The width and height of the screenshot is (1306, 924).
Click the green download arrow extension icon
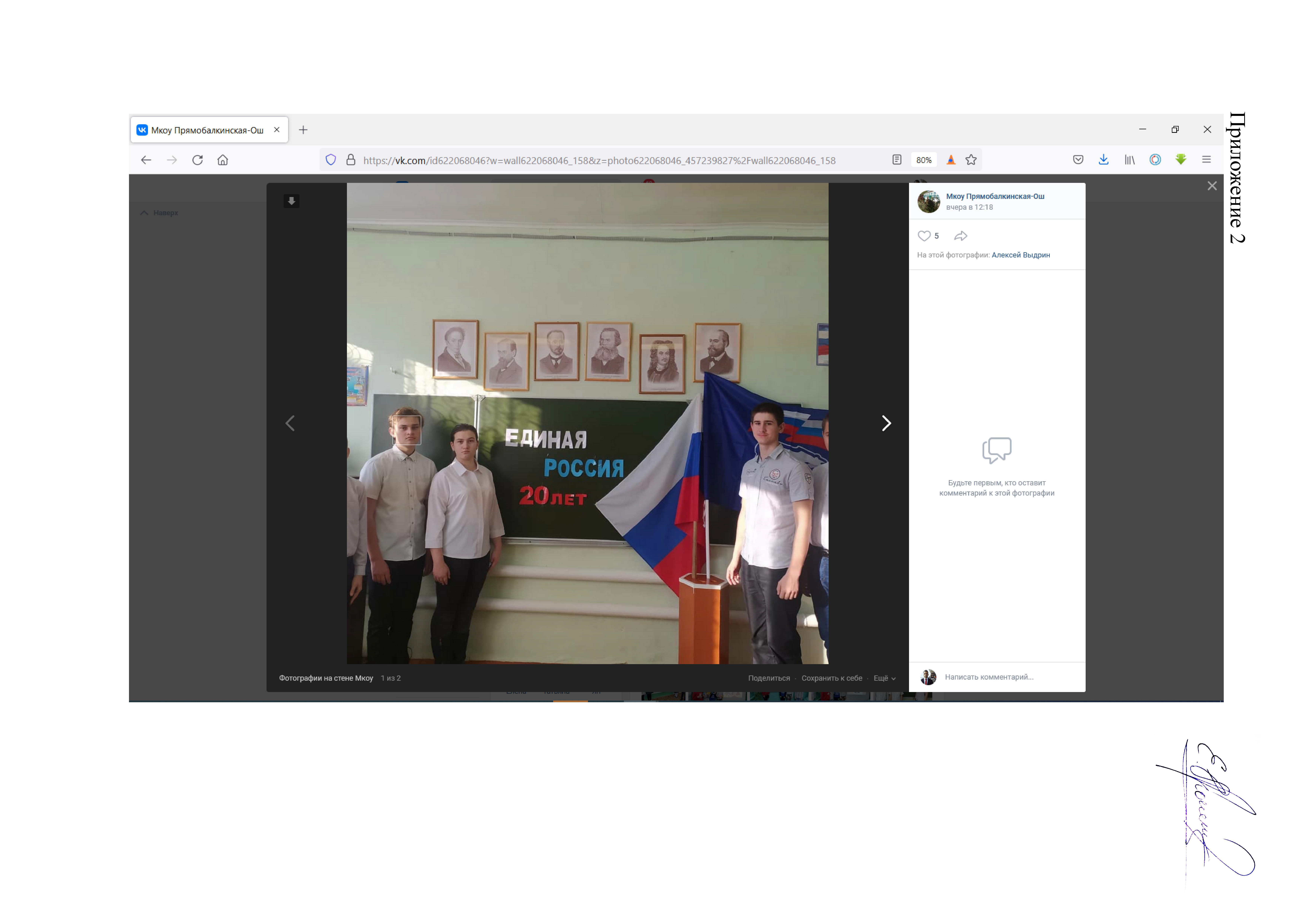(x=1181, y=160)
